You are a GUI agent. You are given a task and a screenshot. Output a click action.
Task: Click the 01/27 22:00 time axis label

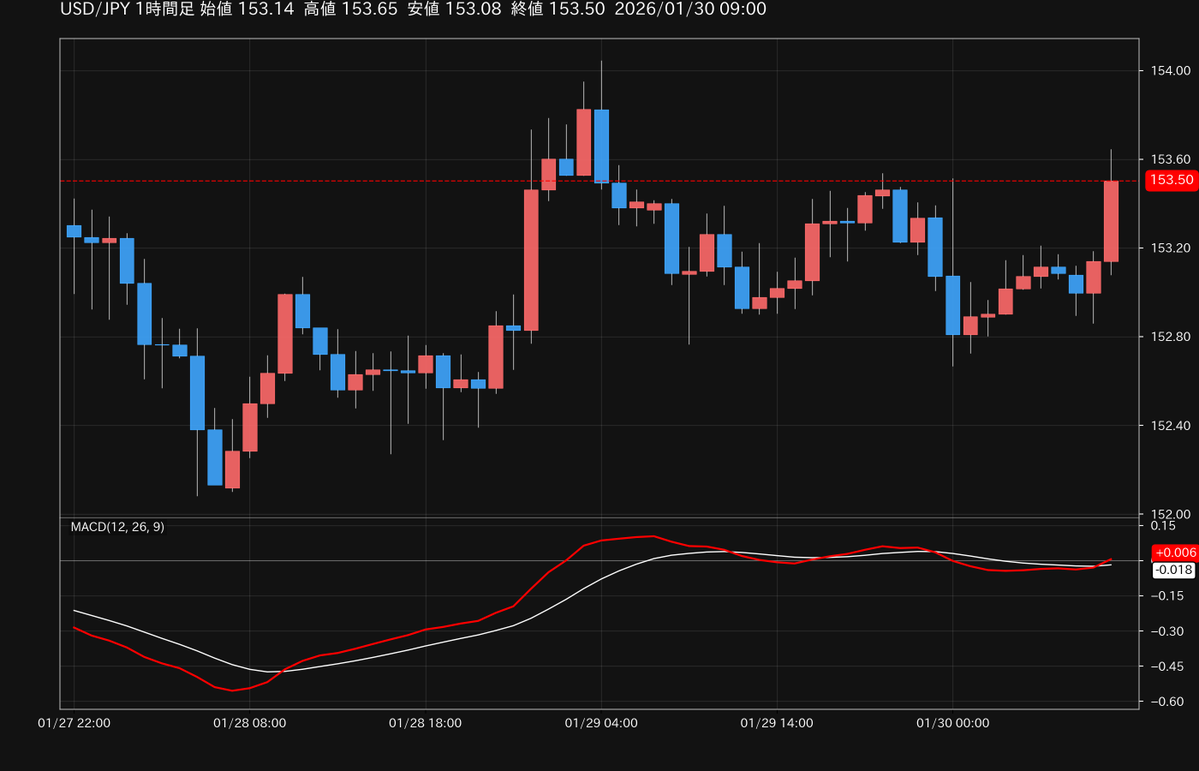pyautogui.click(x=74, y=723)
